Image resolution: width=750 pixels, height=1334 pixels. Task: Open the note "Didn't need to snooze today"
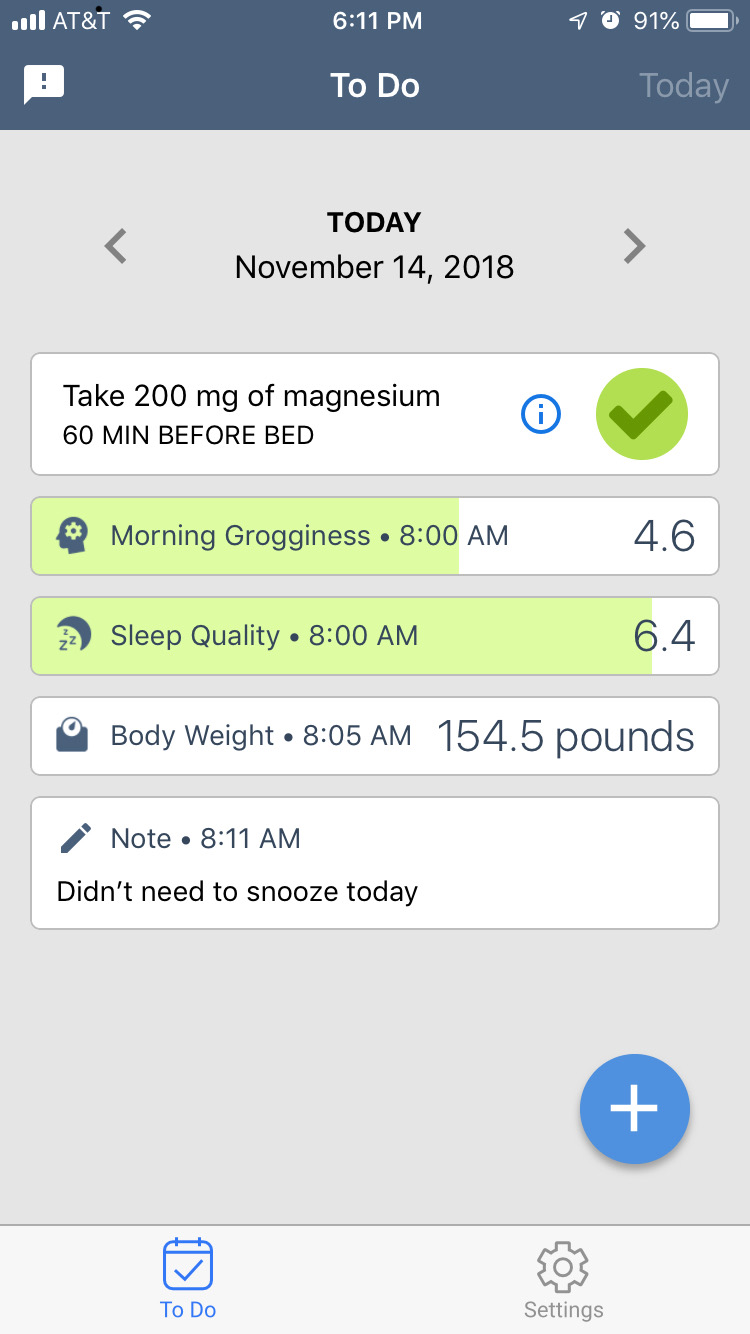coord(375,880)
